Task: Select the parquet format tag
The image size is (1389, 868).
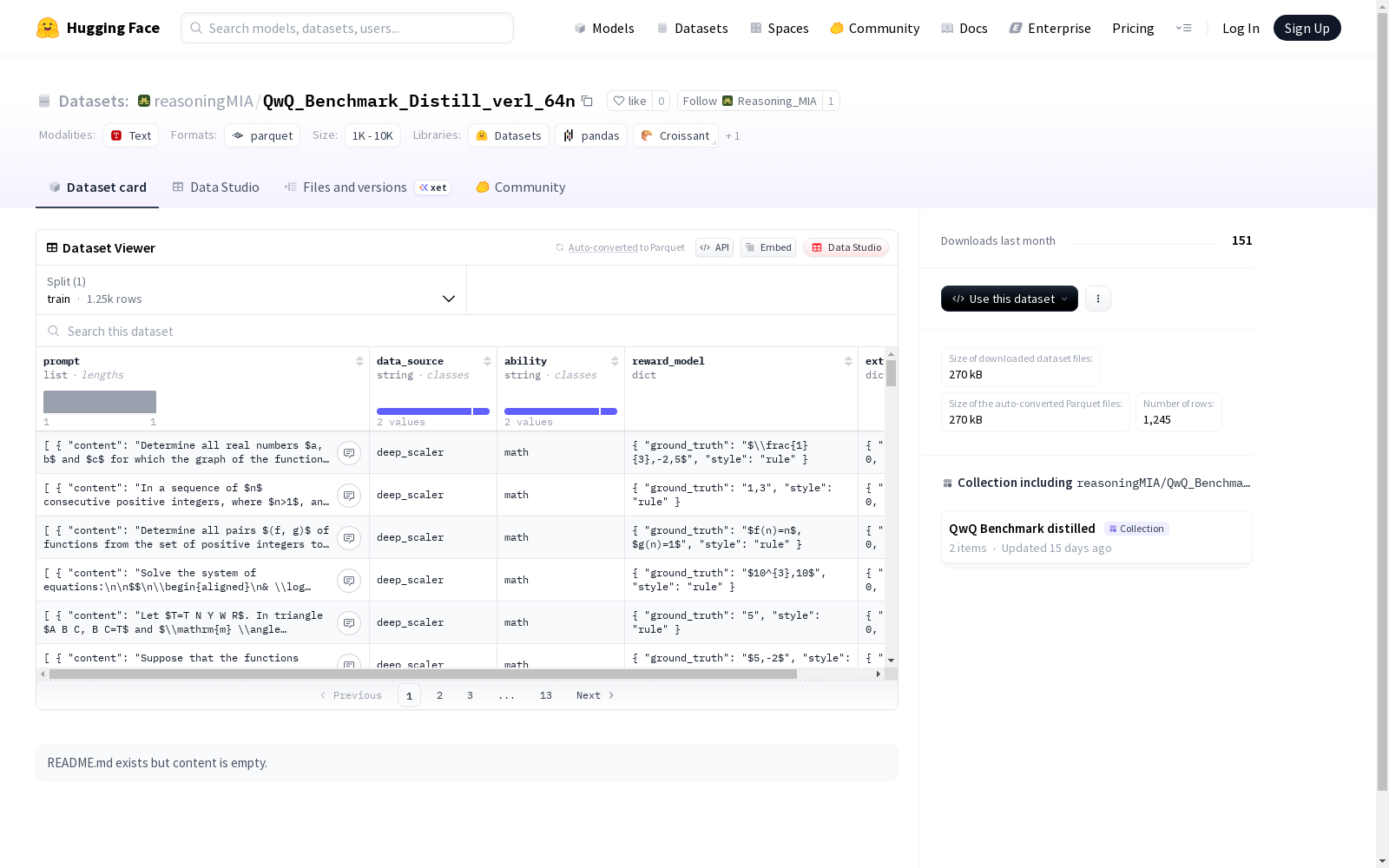Action: tap(262, 135)
